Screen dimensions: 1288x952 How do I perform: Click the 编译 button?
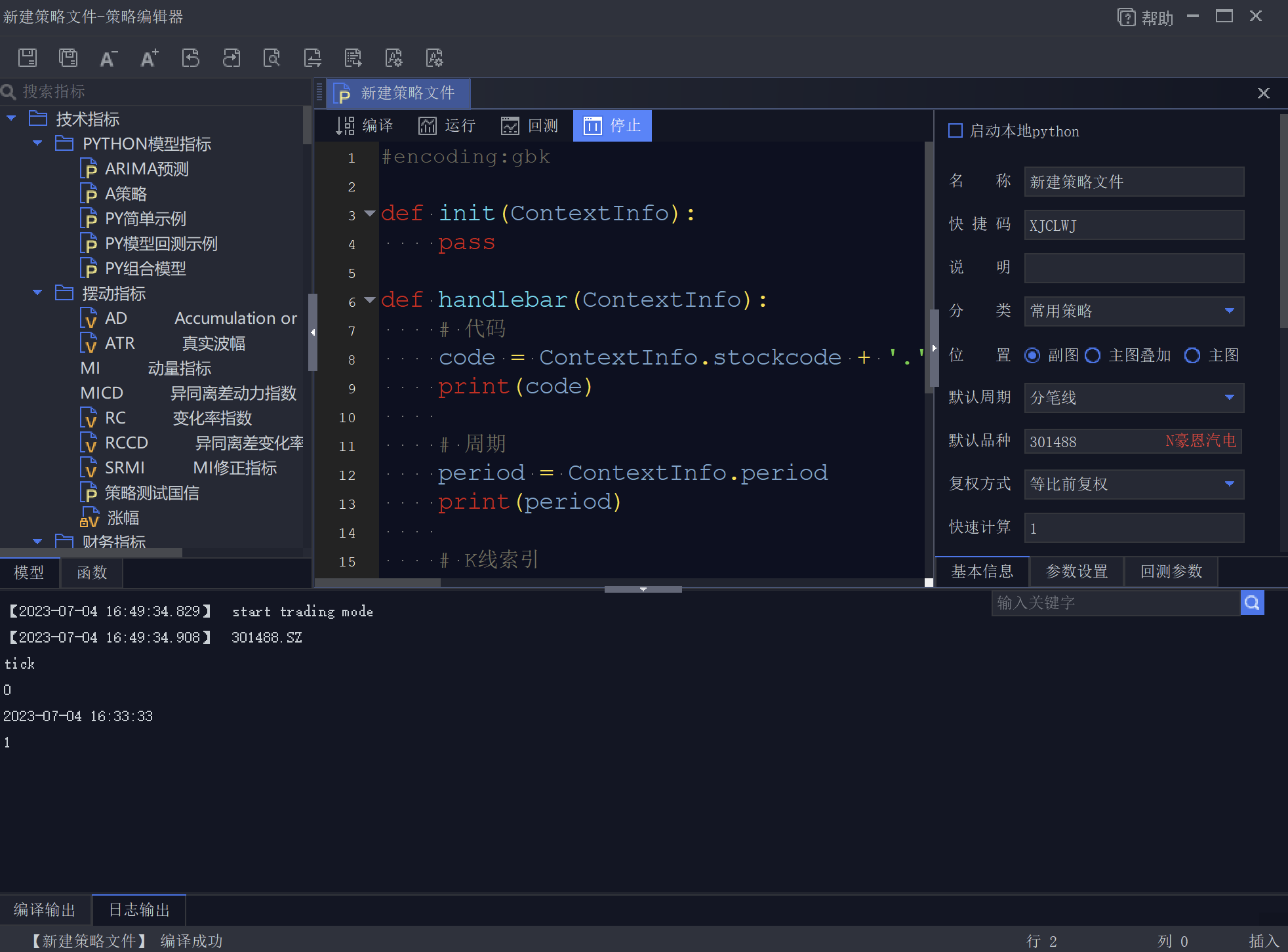(x=365, y=125)
